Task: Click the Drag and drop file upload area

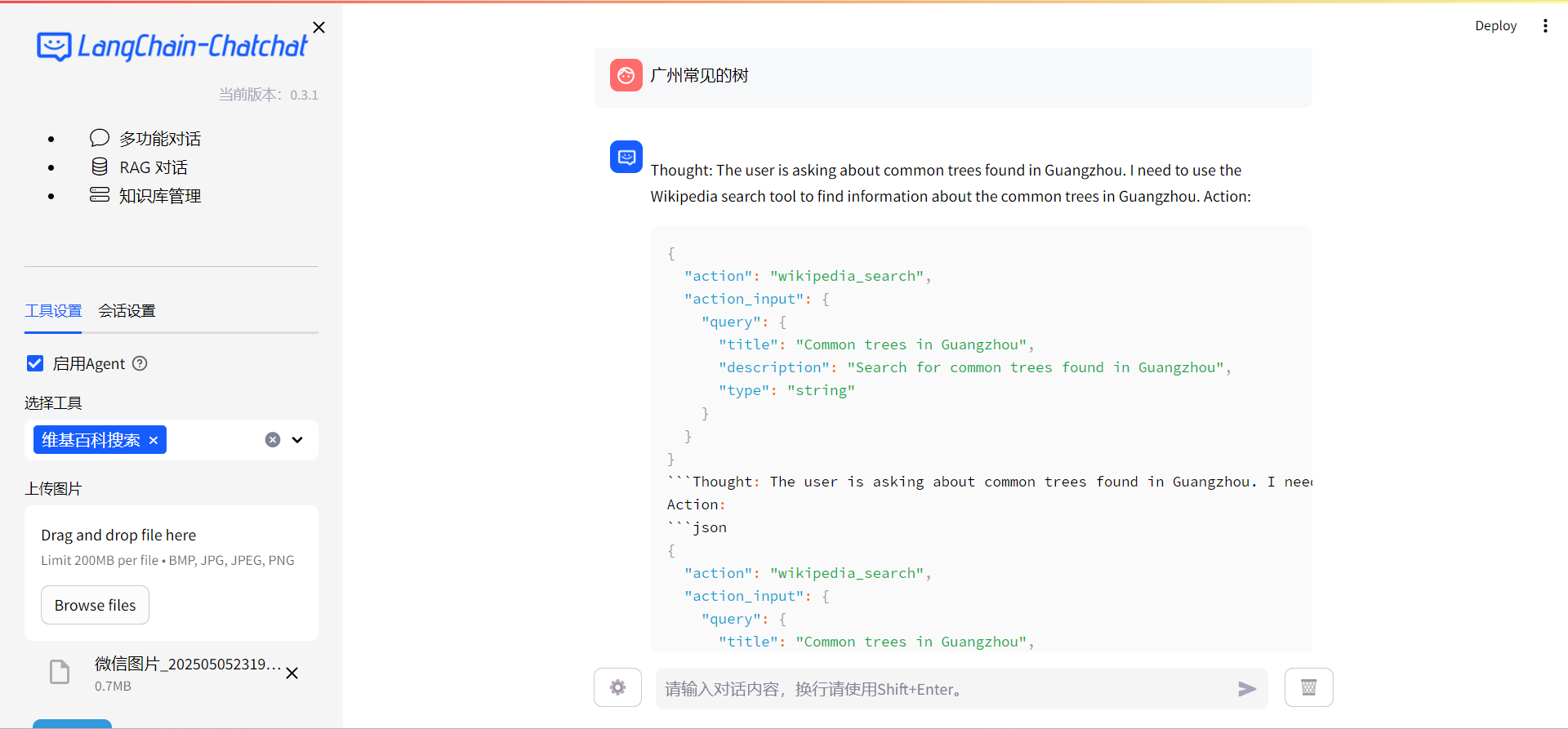Action: pos(171,572)
